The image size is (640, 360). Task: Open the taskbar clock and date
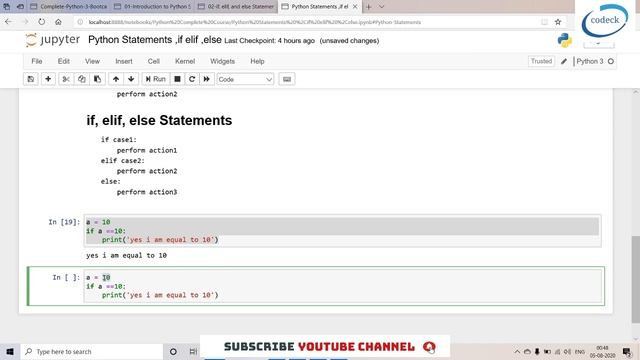click(x=602, y=351)
